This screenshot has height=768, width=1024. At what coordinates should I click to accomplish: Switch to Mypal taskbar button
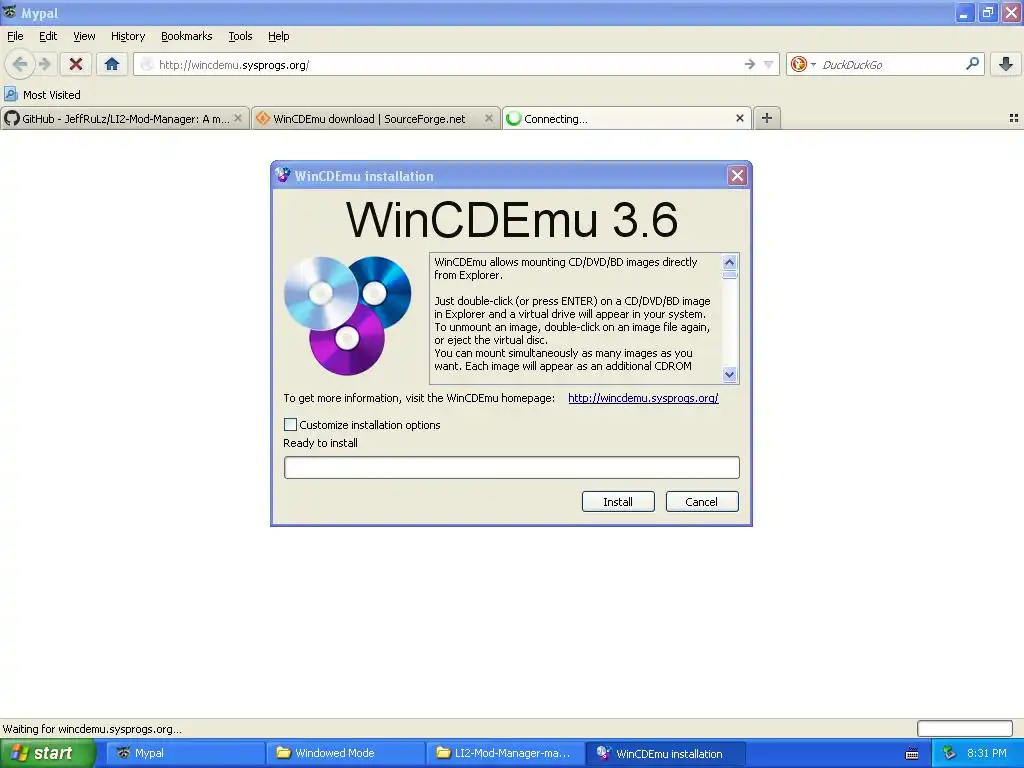(185, 753)
